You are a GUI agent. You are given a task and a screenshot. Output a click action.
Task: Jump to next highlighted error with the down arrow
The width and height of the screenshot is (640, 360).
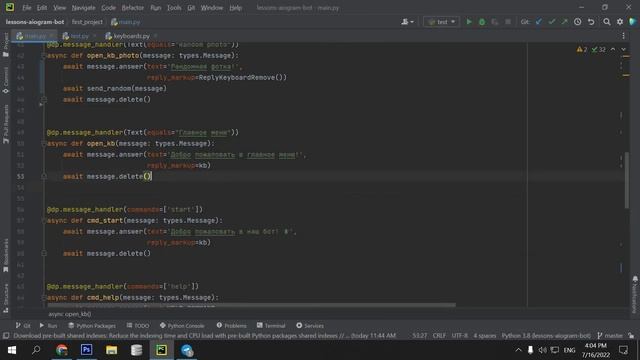[624, 49]
